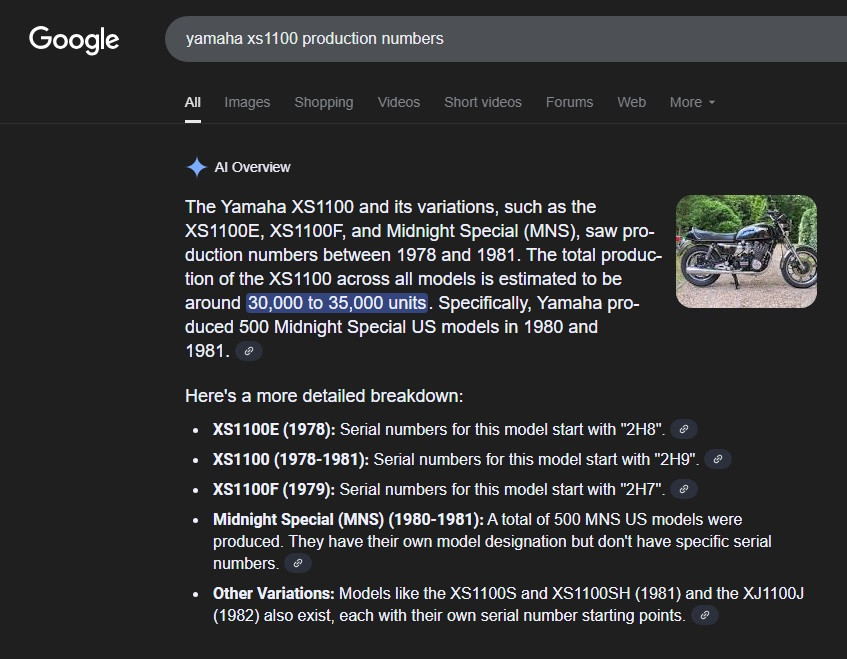Open source link for Midnight Special bullet

[x=298, y=563]
